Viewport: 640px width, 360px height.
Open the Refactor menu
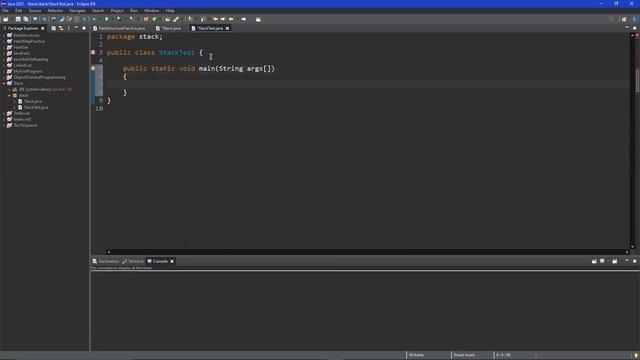(x=55, y=11)
